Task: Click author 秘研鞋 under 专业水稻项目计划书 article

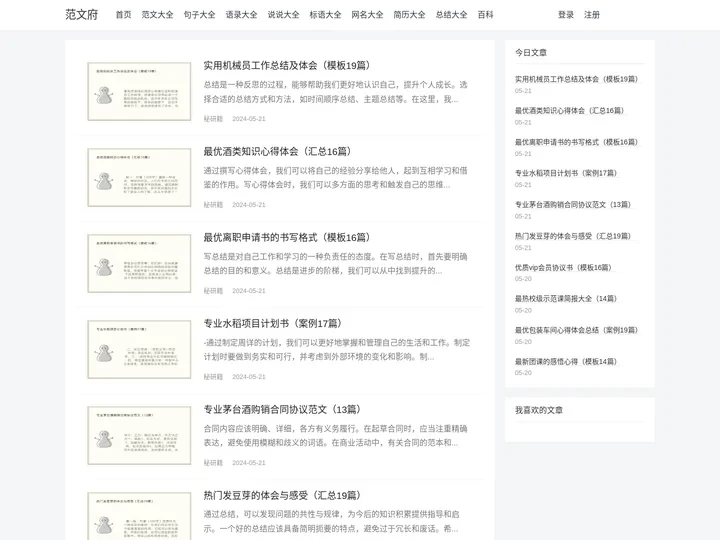Action: tap(213, 377)
